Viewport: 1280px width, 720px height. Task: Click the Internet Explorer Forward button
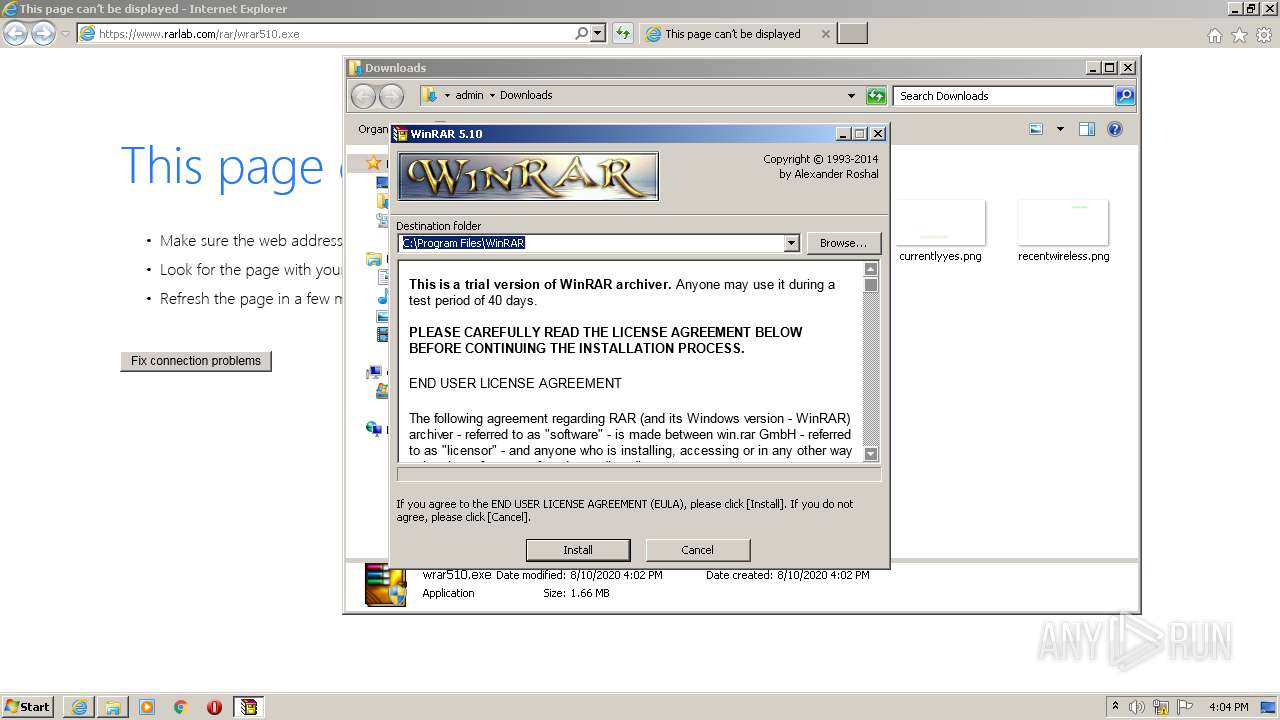click(x=43, y=34)
